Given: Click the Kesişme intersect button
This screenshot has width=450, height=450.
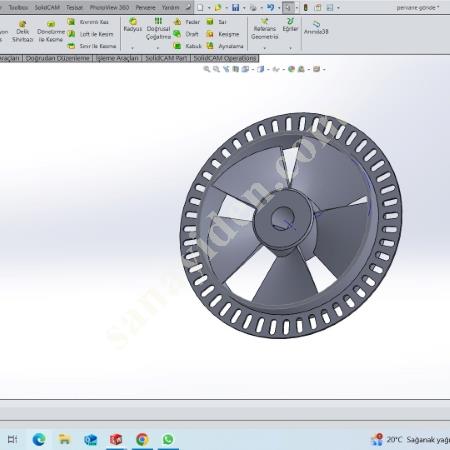Looking at the screenshot, I should click(223, 34).
